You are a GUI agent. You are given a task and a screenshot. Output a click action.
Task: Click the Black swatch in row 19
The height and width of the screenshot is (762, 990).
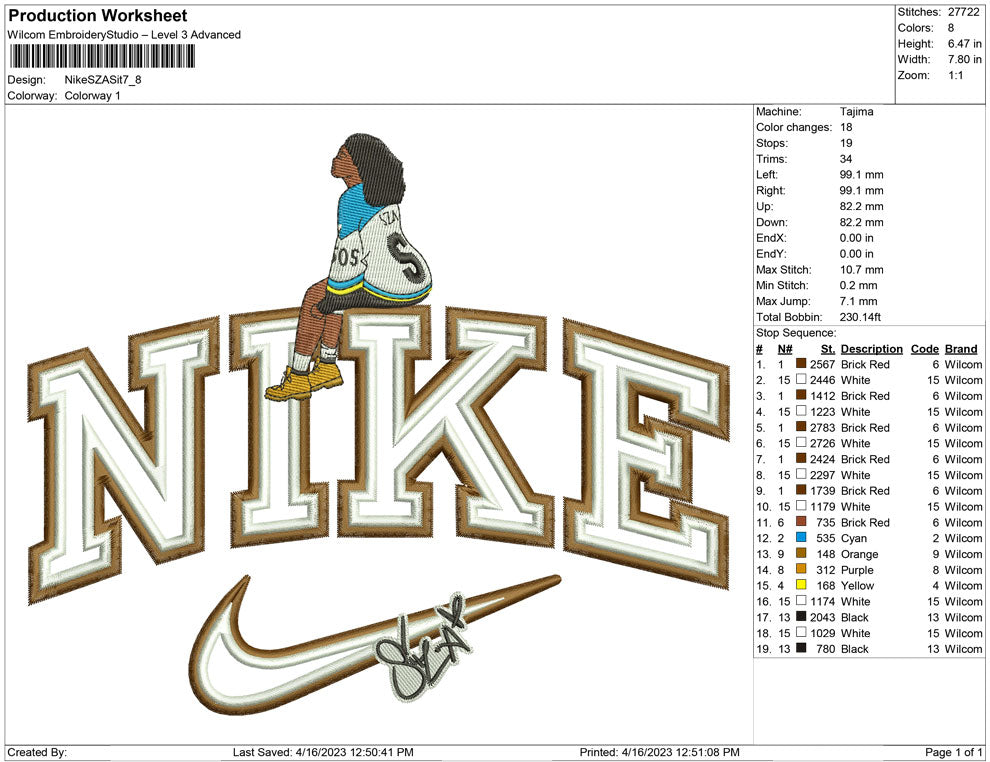coord(801,648)
